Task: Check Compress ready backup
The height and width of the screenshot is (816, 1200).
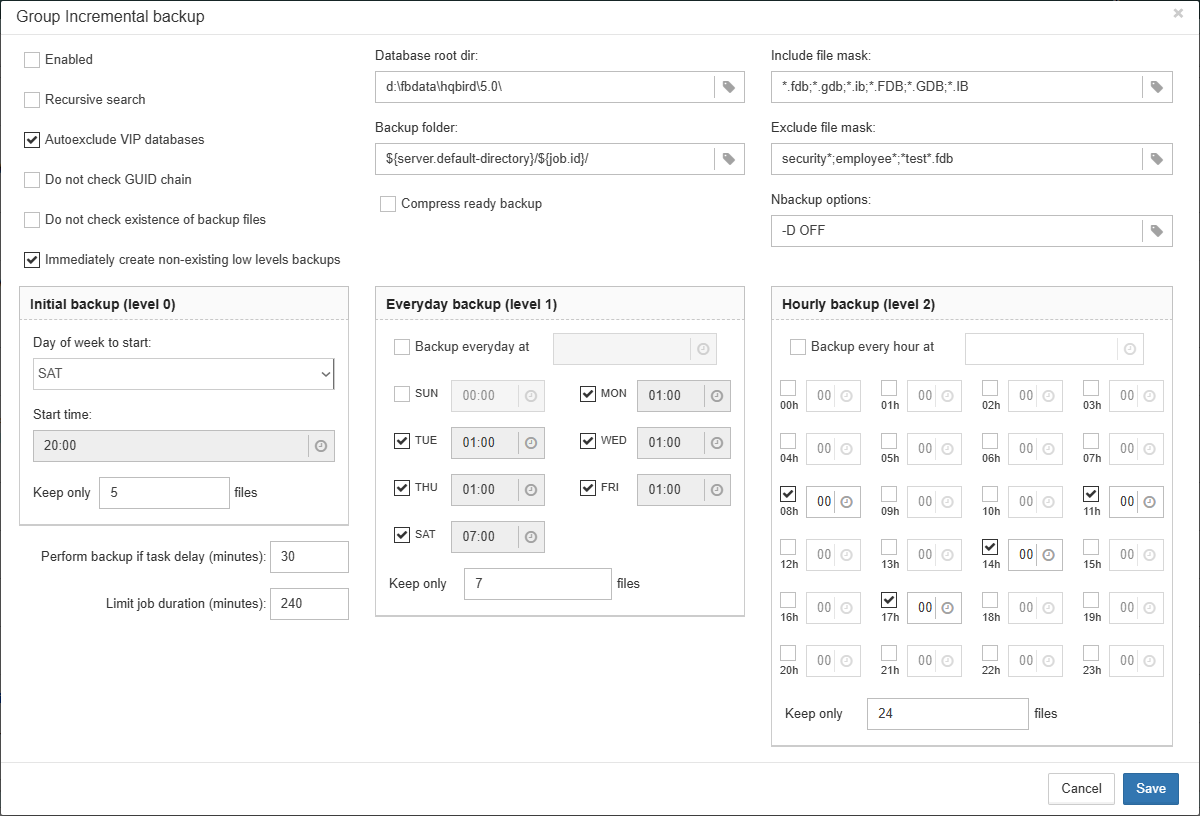Action: pyautogui.click(x=388, y=204)
